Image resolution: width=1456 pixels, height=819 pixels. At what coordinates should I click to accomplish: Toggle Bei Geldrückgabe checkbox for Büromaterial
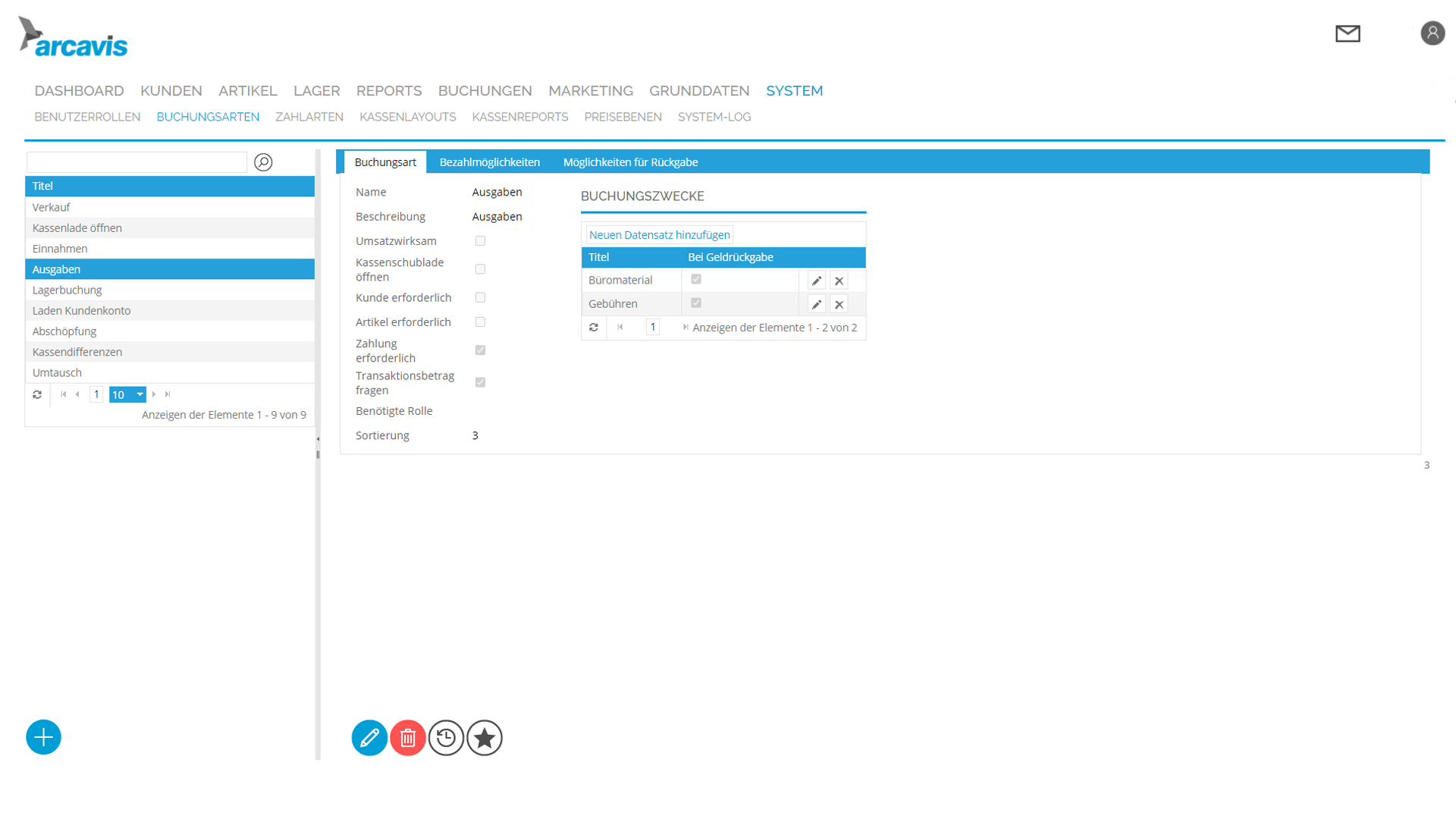point(696,279)
